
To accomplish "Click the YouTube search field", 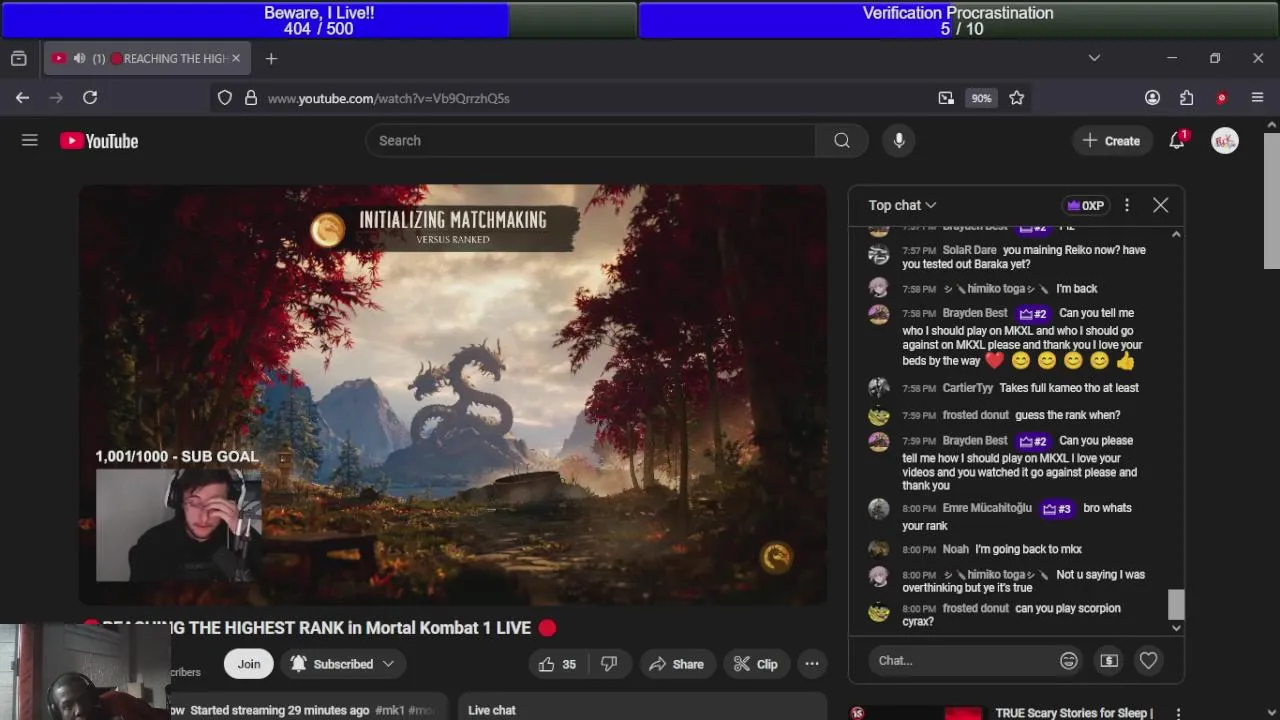I will [x=590, y=141].
